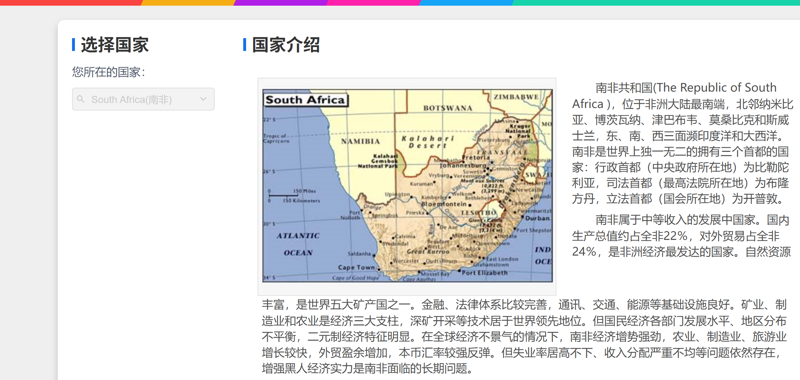Click the chevron arrow of country selector
This screenshot has width=800, height=380.
click(x=203, y=99)
